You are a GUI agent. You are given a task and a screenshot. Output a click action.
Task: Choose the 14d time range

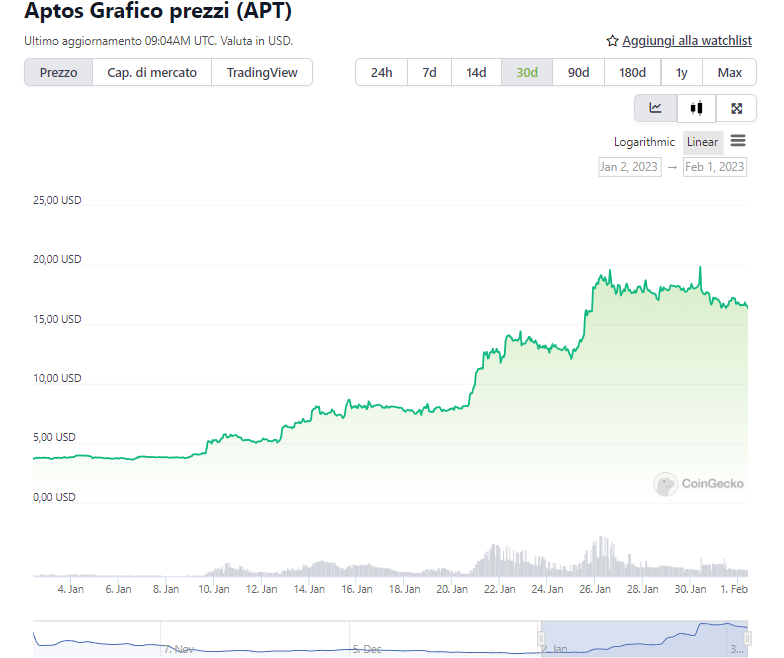(x=476, y=72)
